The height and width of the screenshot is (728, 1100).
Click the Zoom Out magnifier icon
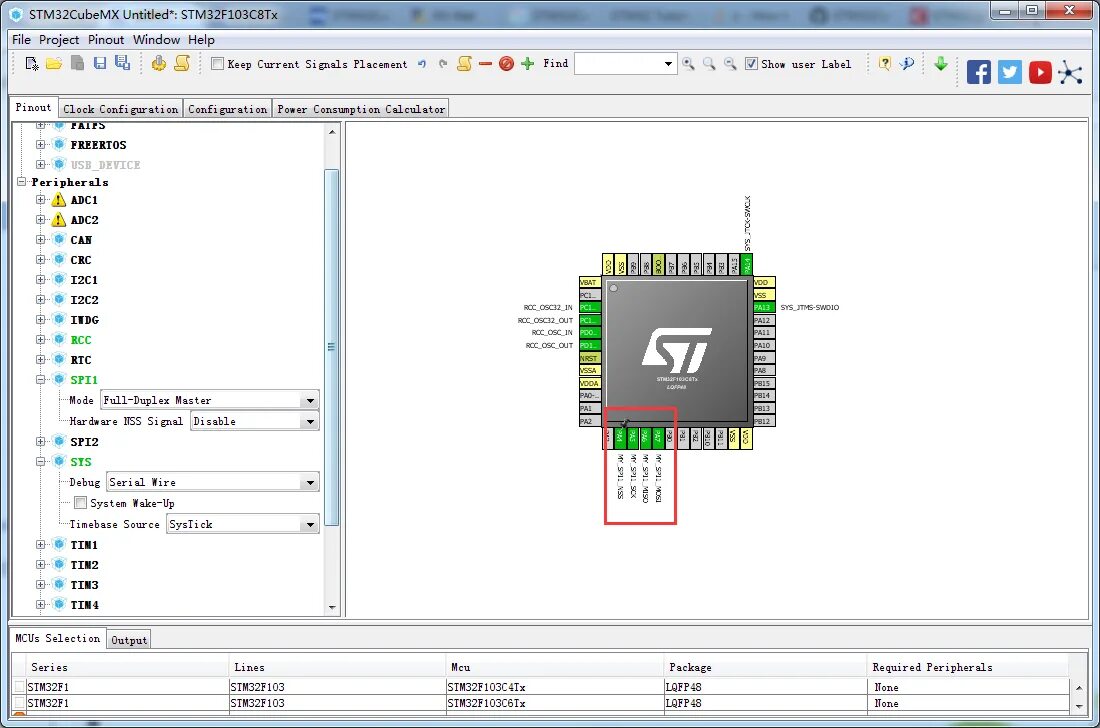click(x=730, y=64)
